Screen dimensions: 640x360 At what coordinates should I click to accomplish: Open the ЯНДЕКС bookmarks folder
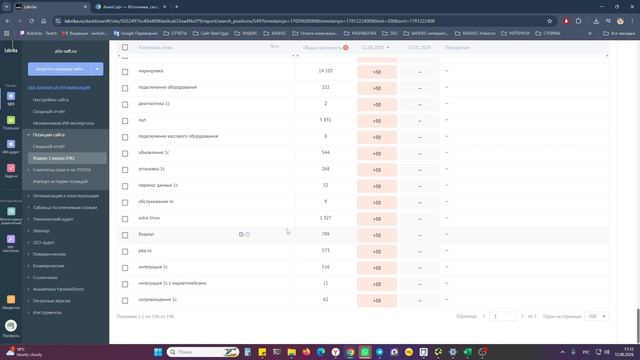246,33
